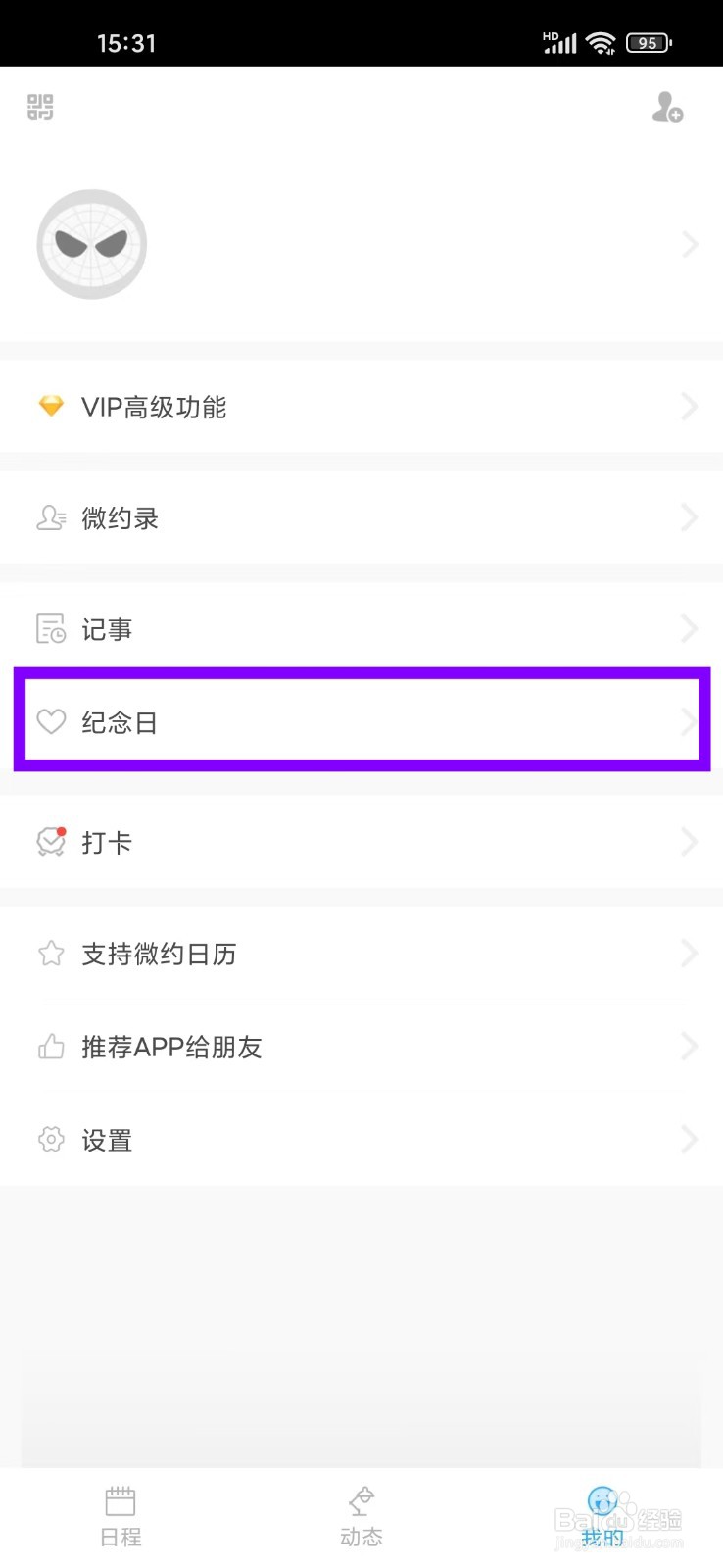
Task: Expand the 设置 row chevron
Action: tap(690, 1139)
